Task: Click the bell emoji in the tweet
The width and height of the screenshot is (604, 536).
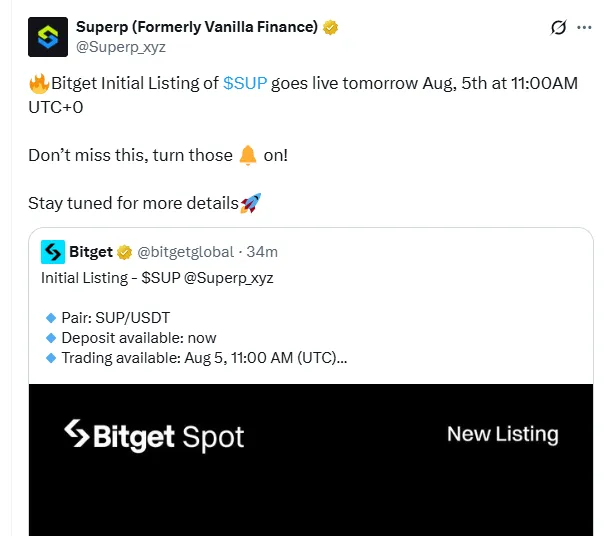Action: point(249,155)
